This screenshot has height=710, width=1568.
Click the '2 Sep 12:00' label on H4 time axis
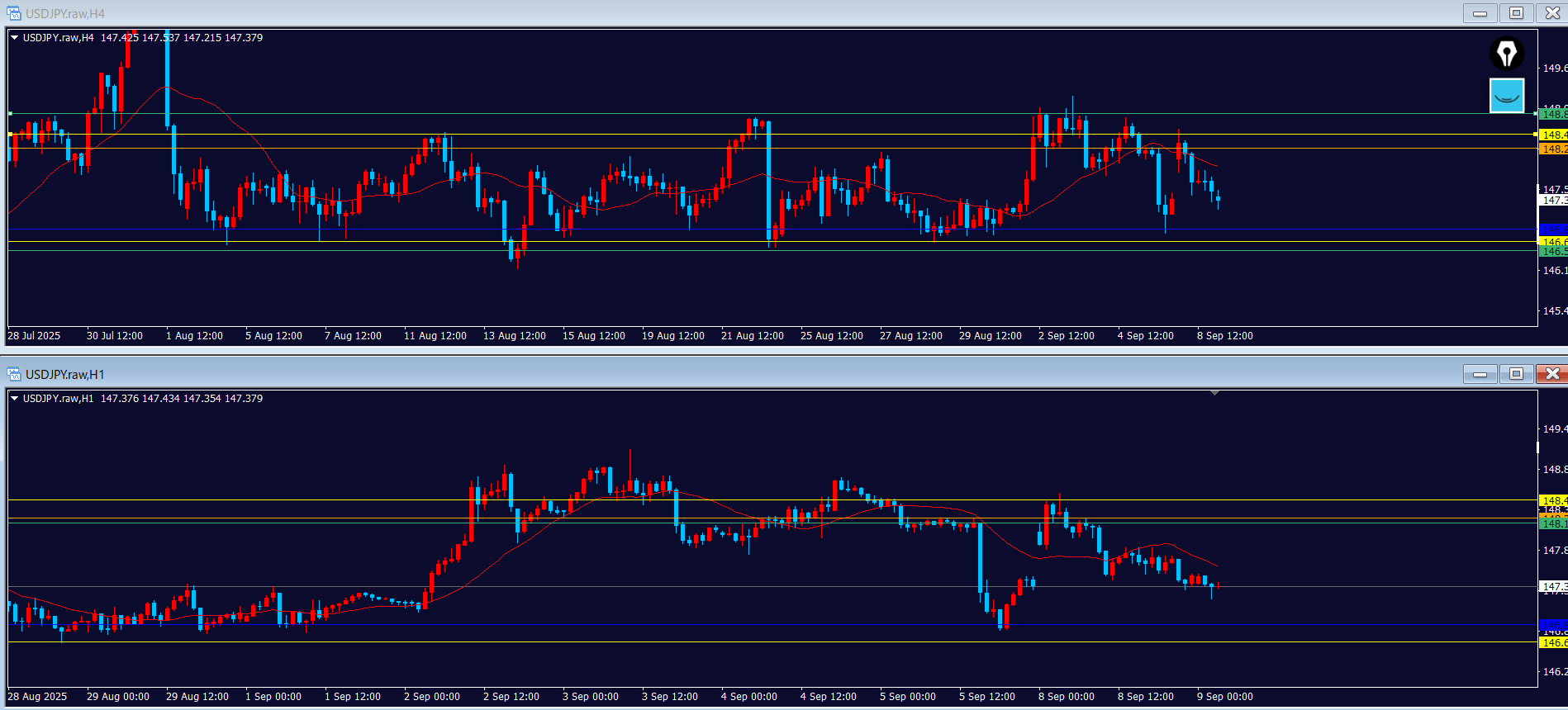pos(1066,336)
